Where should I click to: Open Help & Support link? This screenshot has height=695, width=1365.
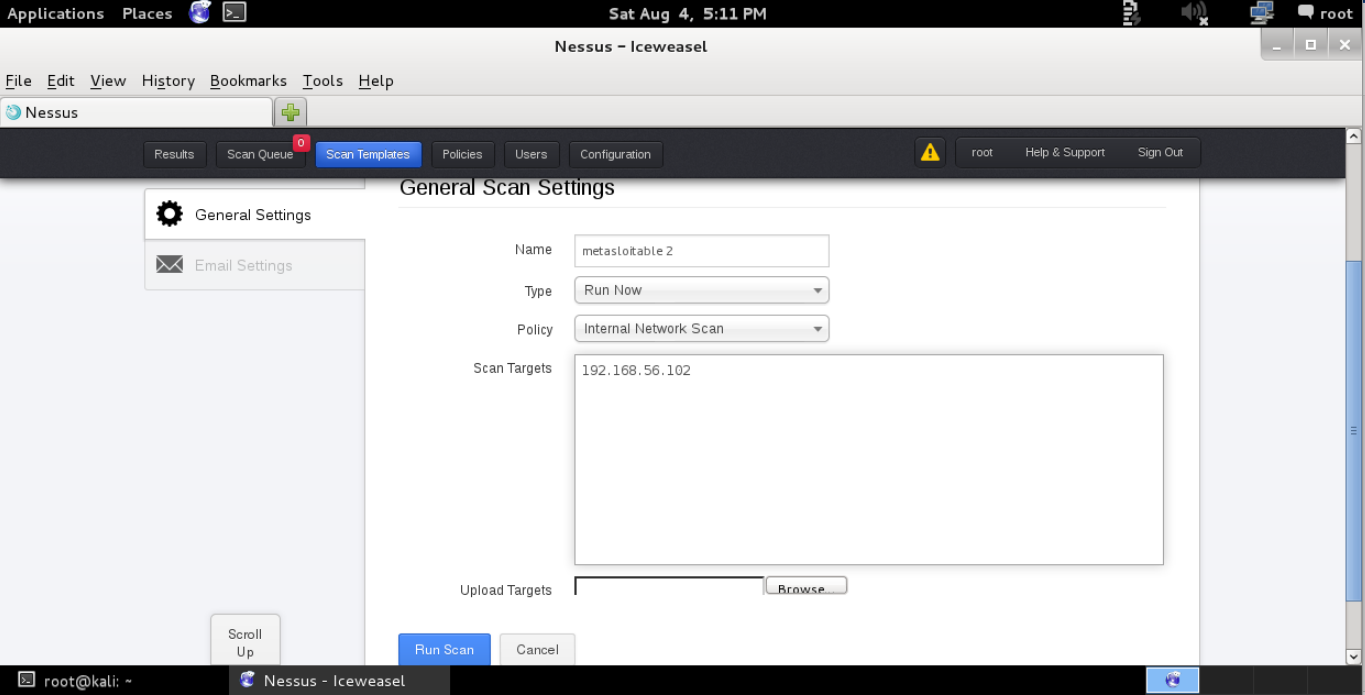point(1064,152)
